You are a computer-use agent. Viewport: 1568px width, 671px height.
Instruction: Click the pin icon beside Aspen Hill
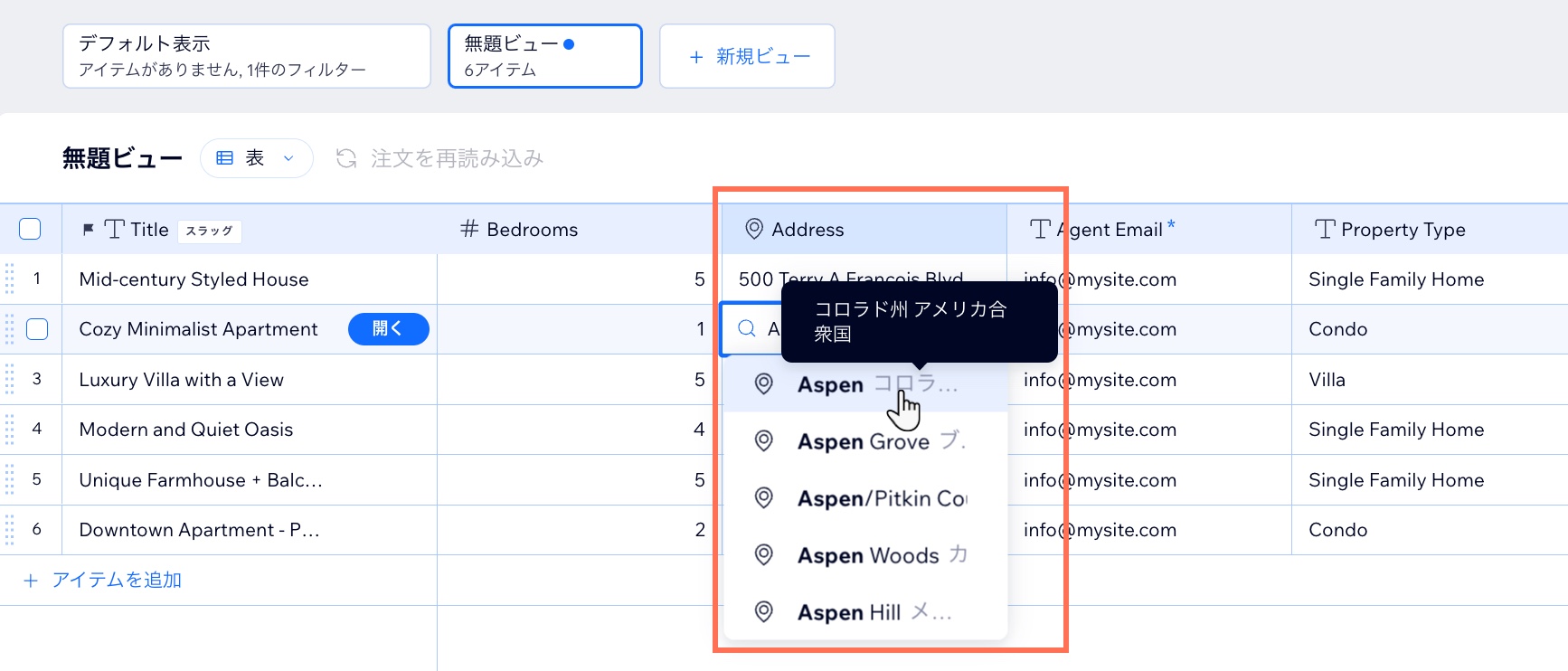pyautogui.click(x=764, y=612)
